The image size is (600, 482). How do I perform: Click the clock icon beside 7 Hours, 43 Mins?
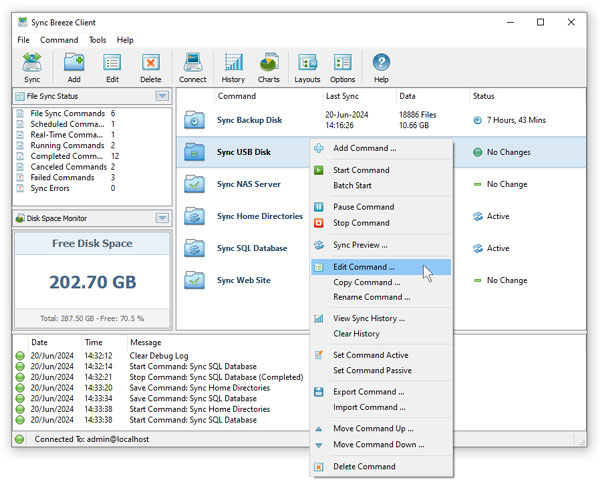[477, 120]
